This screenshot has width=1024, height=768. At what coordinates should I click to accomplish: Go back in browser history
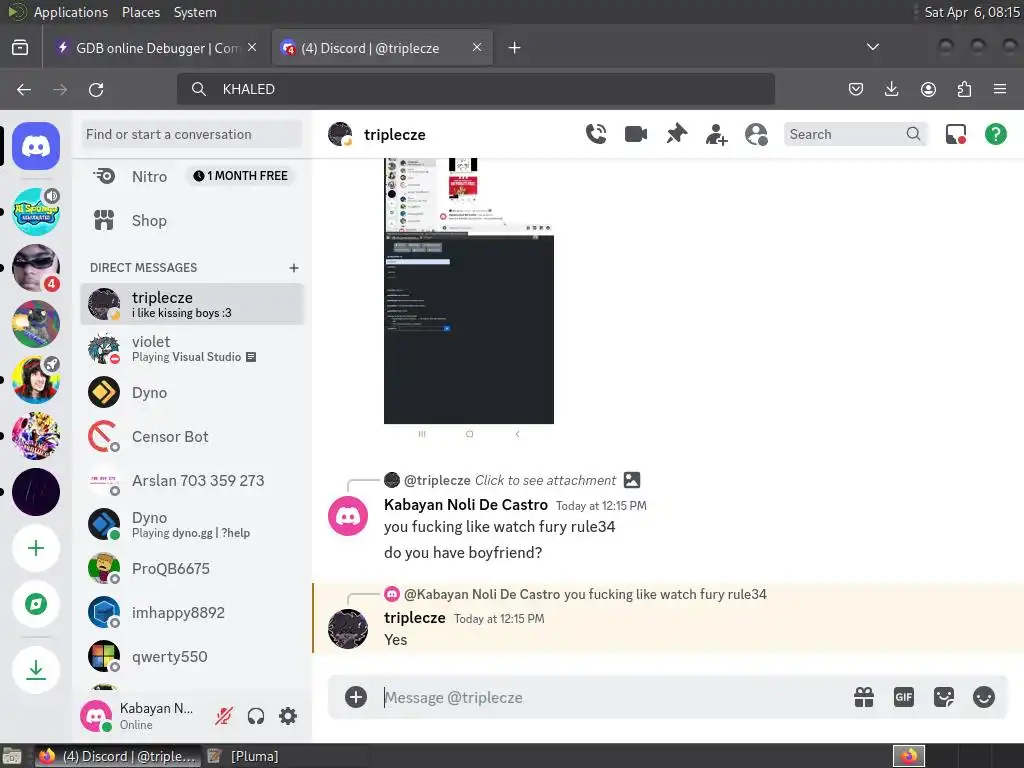click(24, 89)
